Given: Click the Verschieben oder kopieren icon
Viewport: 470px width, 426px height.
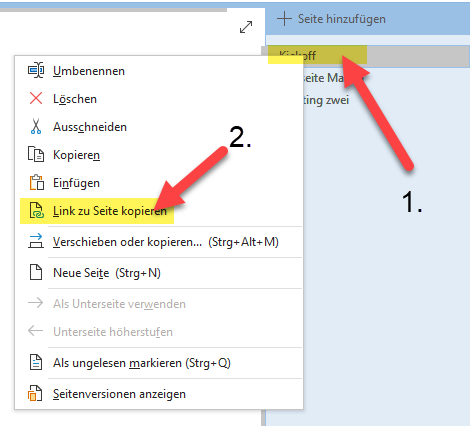Looking at the screenshot, I should point(36,241).
